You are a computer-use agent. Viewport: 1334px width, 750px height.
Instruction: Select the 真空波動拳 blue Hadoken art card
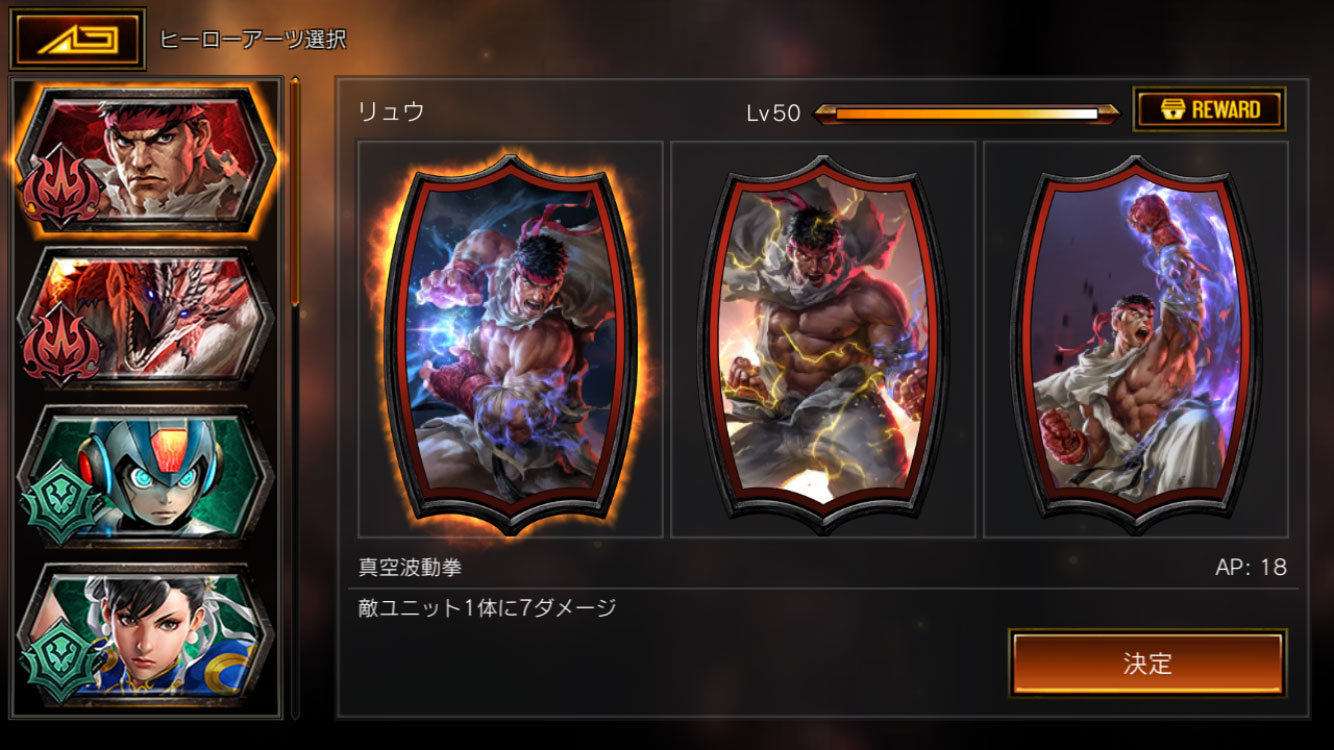click(510, 339)
